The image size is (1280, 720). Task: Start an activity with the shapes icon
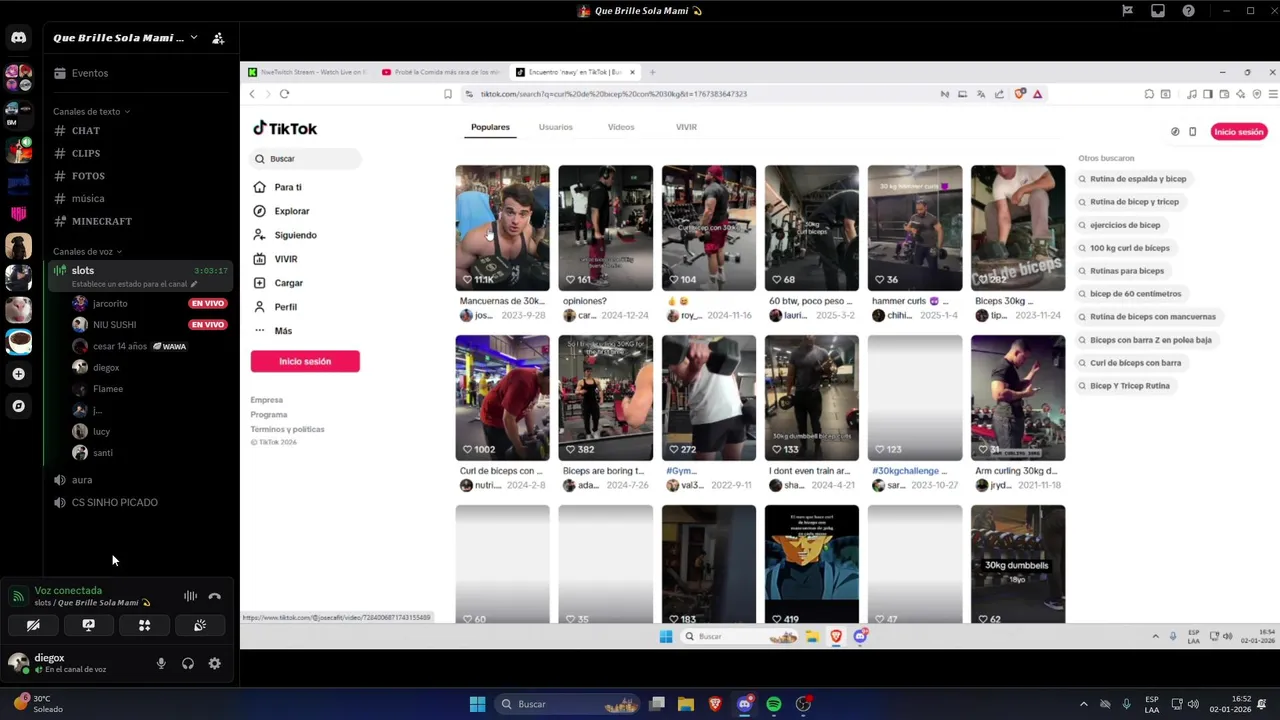pos(144,625)
